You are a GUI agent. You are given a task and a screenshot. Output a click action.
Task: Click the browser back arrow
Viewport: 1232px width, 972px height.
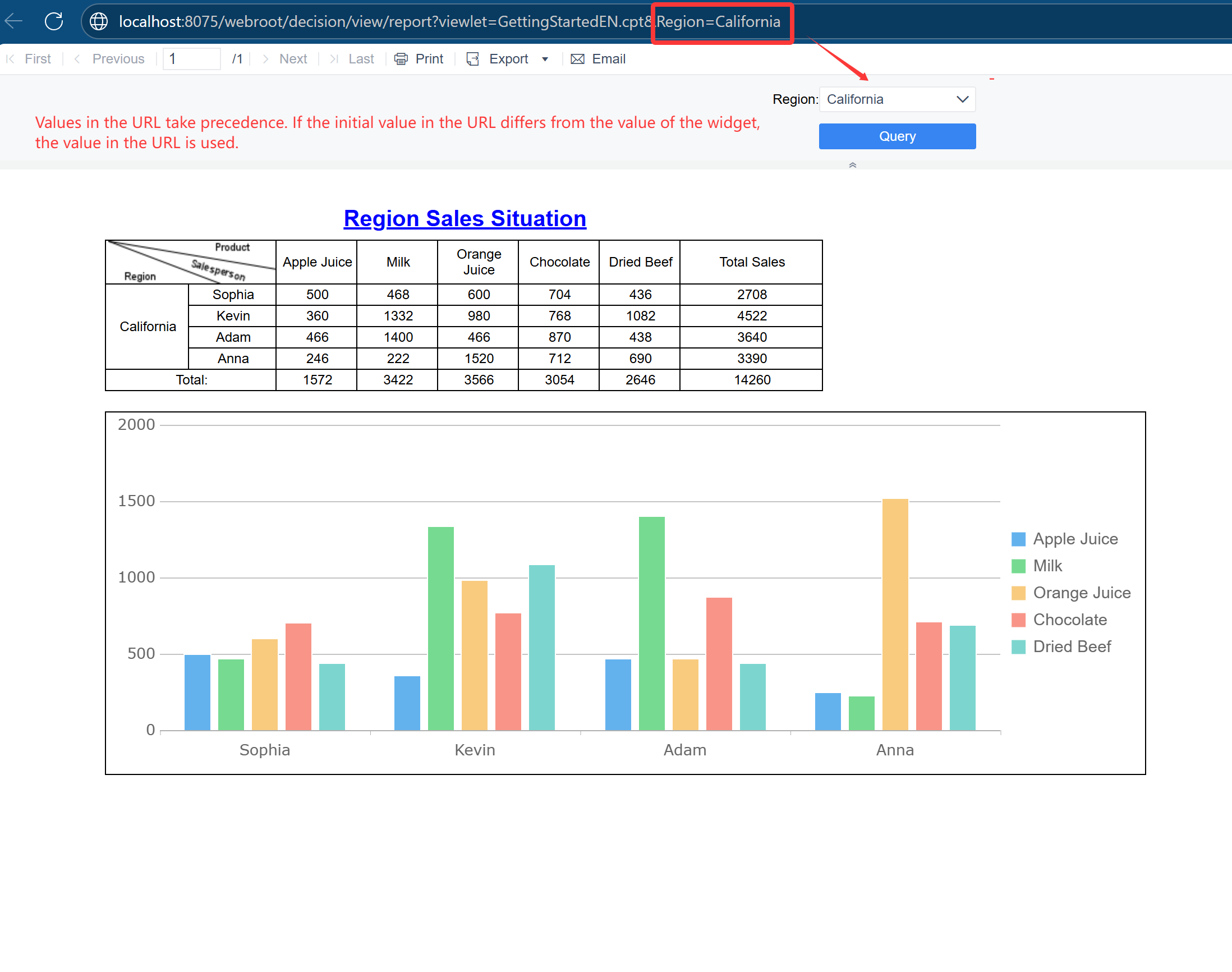coord(13,22)
